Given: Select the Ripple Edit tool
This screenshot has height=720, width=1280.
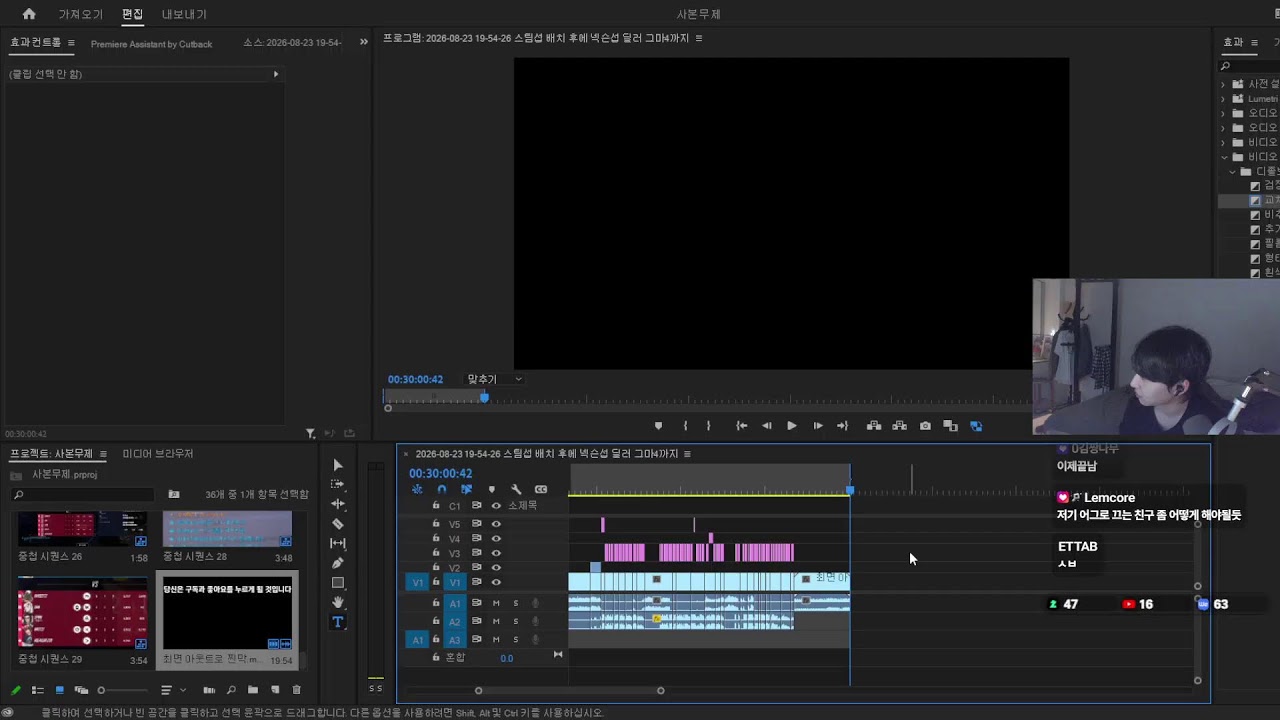Looking at the screenshot, I should click(x=338, y=504).
